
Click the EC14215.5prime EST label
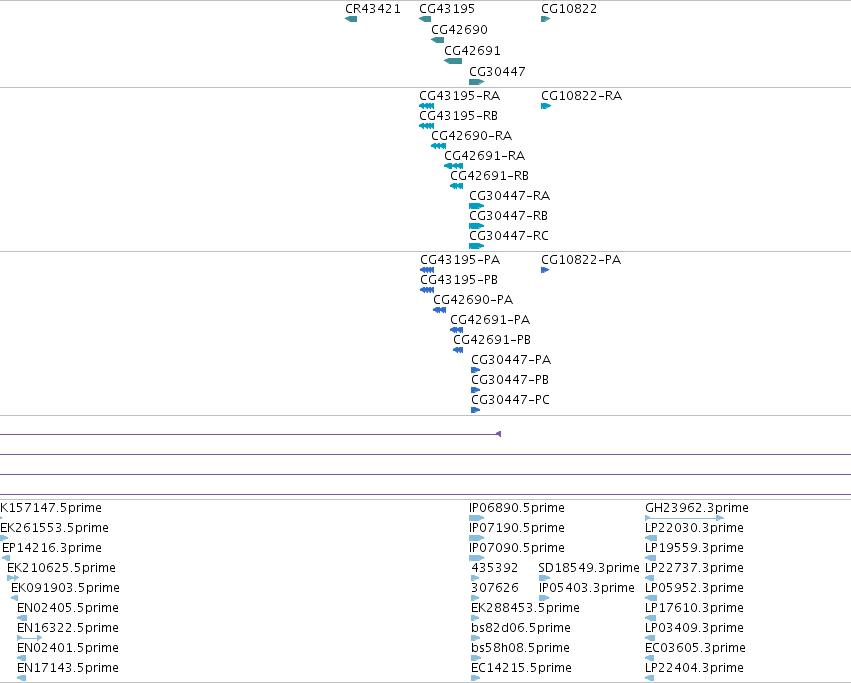click(522, 668)
